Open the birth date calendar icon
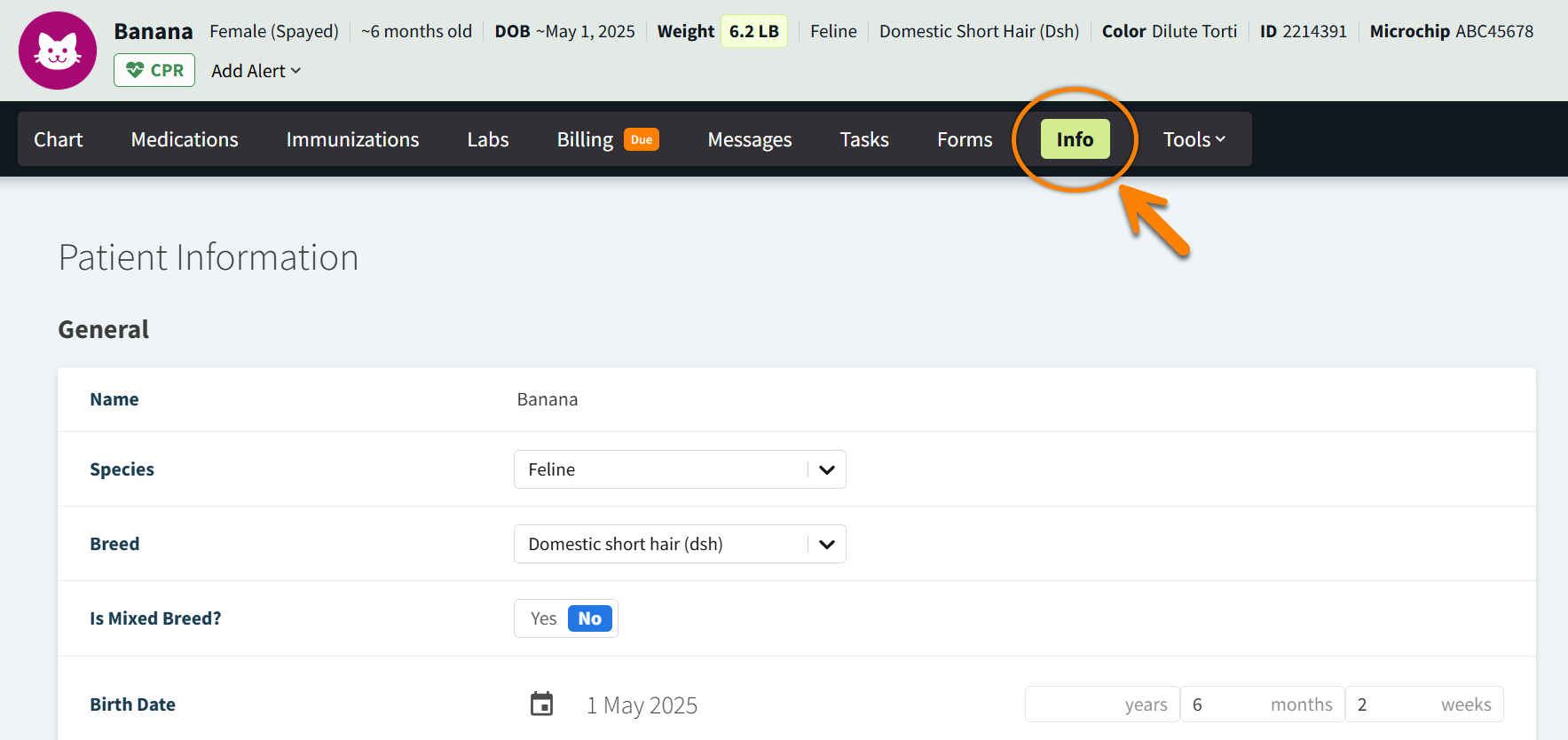The height and width of the screenshot is (740, 1568). click(541, 705)
